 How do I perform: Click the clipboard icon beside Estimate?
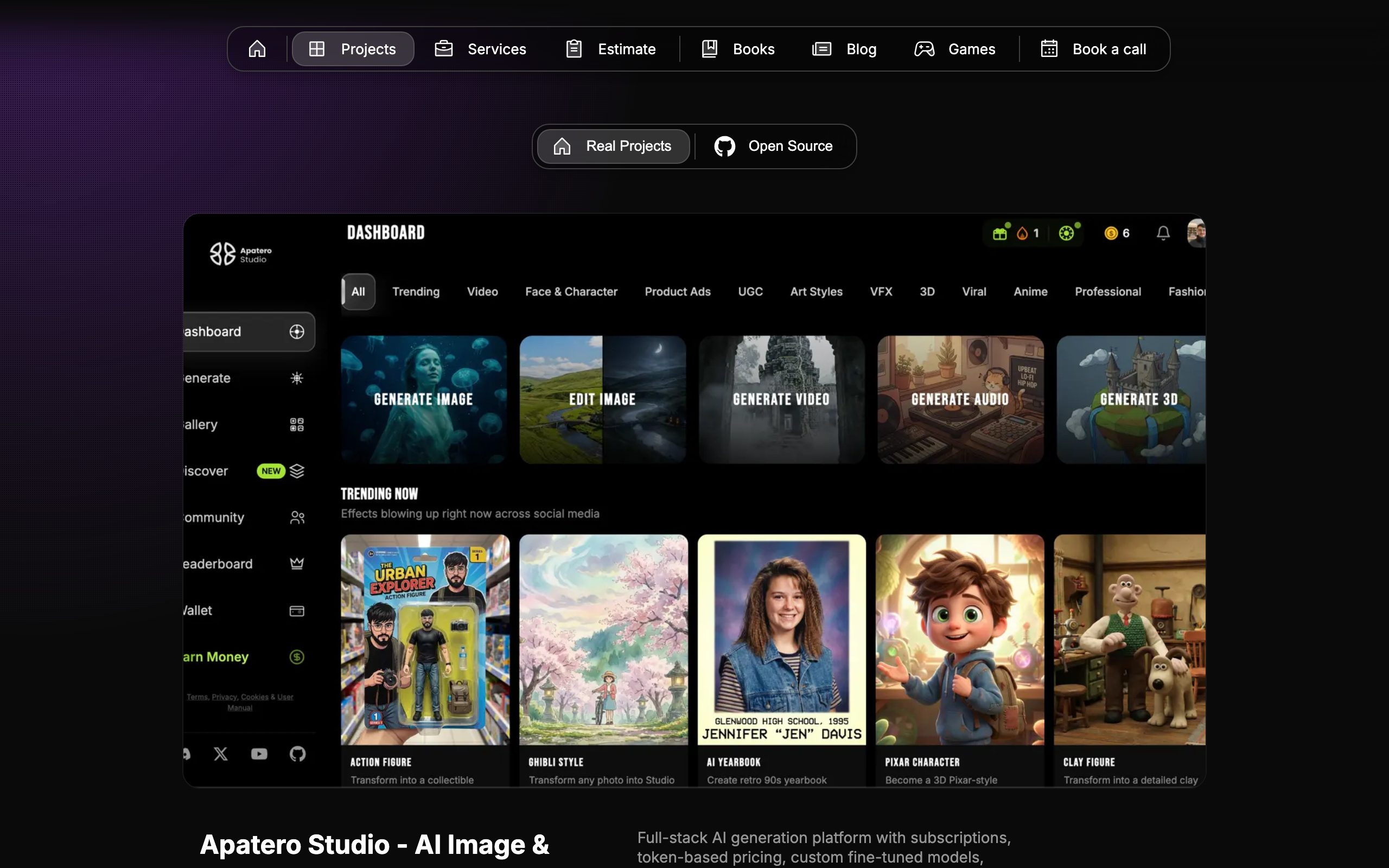click(x=574, y=49)
